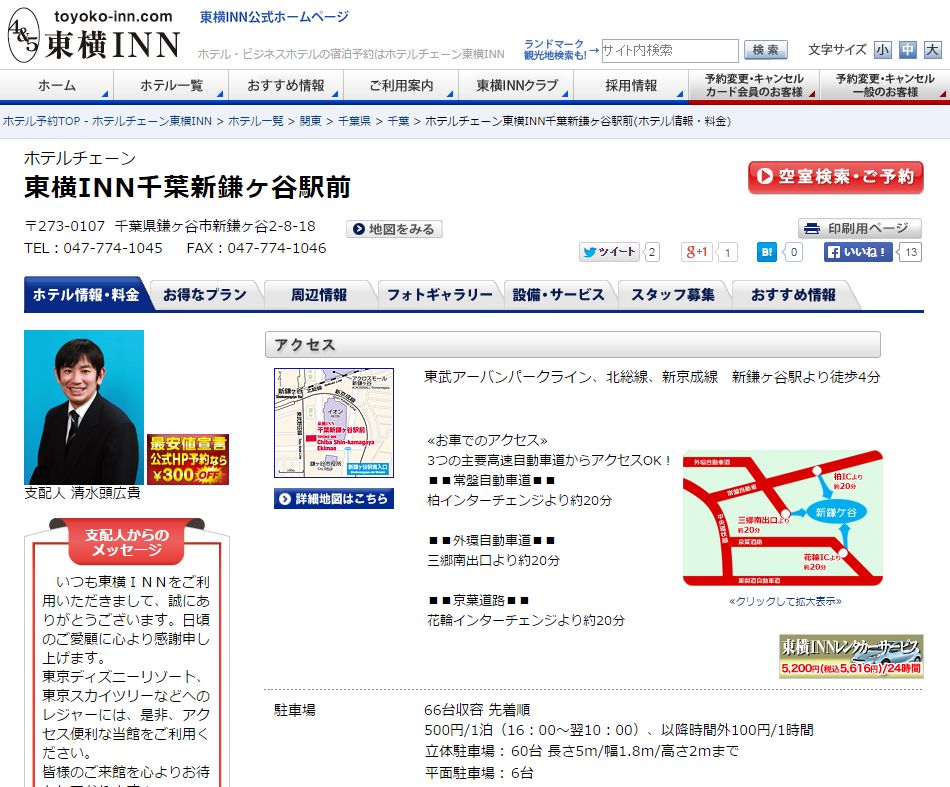Click the Facebook いいね！ button
This screenshot has width=950, height=787.
click(x=858, y=252)
